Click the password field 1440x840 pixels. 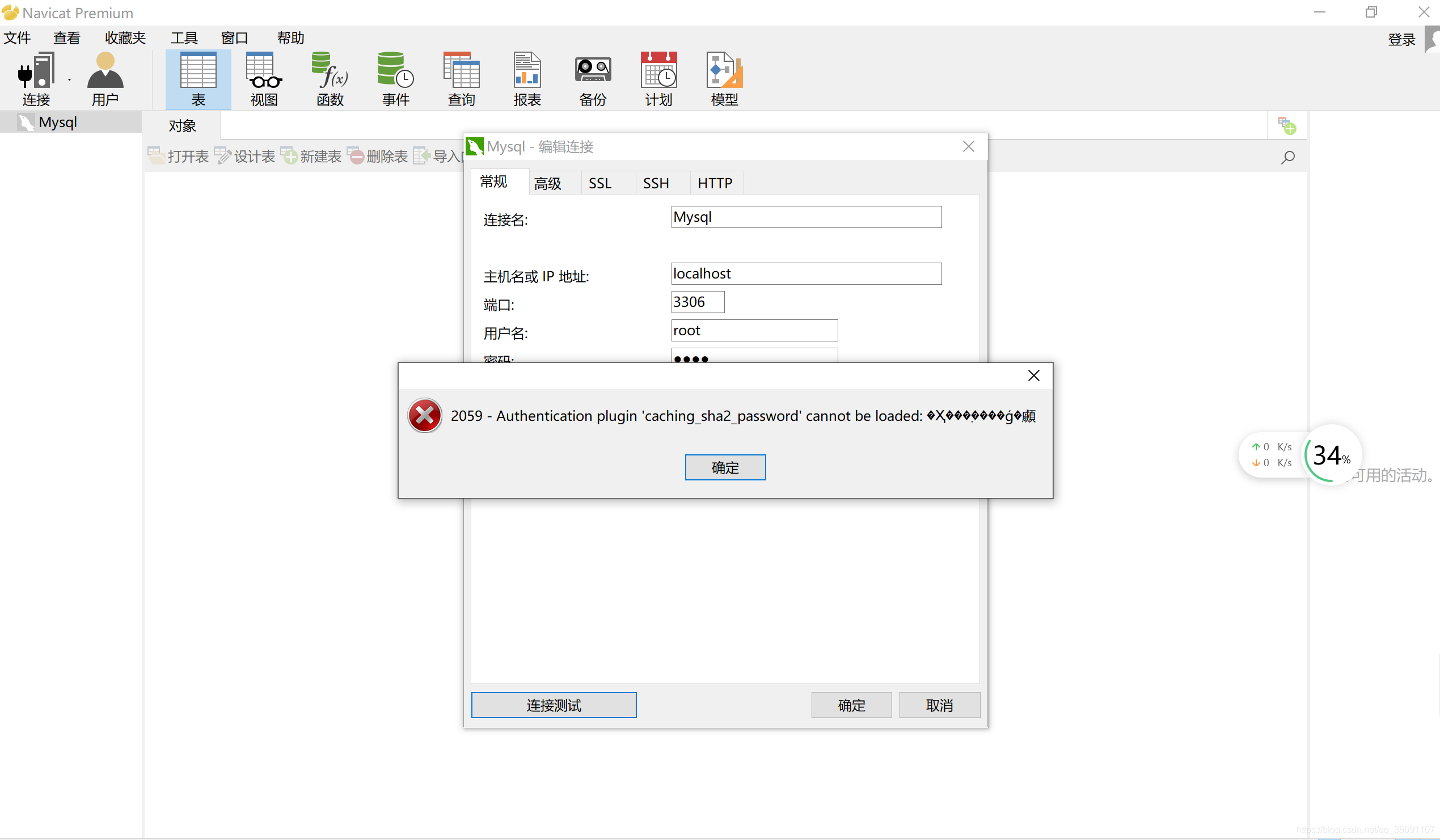pos(754,356)
